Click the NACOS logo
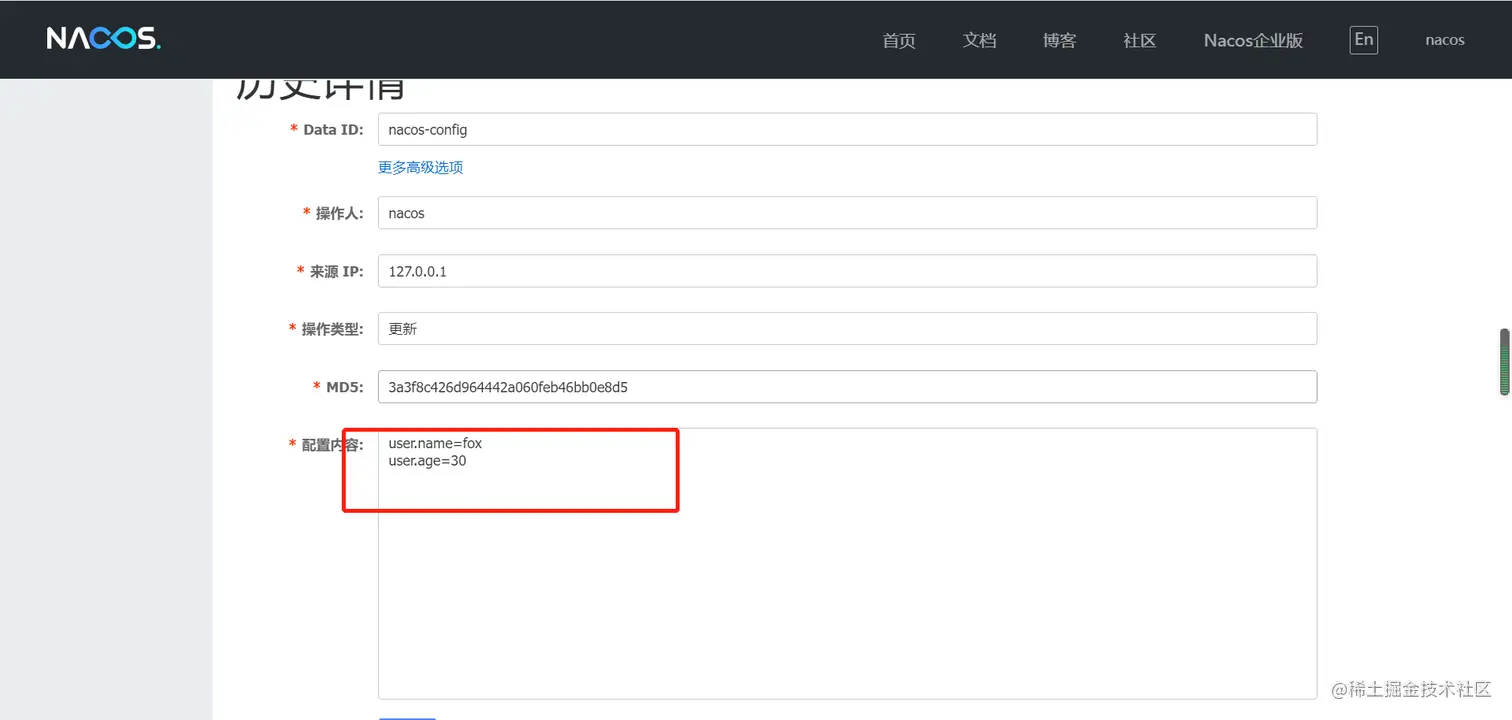 103,39
